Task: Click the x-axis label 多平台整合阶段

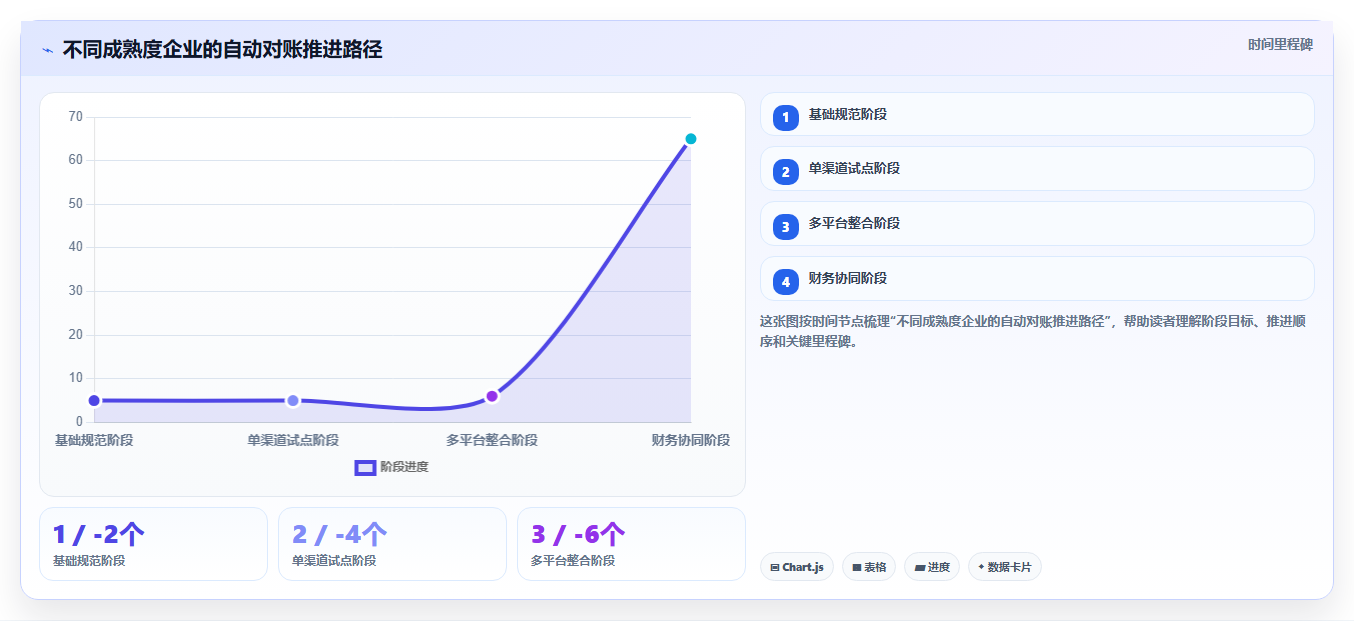Action: [492, 440]
